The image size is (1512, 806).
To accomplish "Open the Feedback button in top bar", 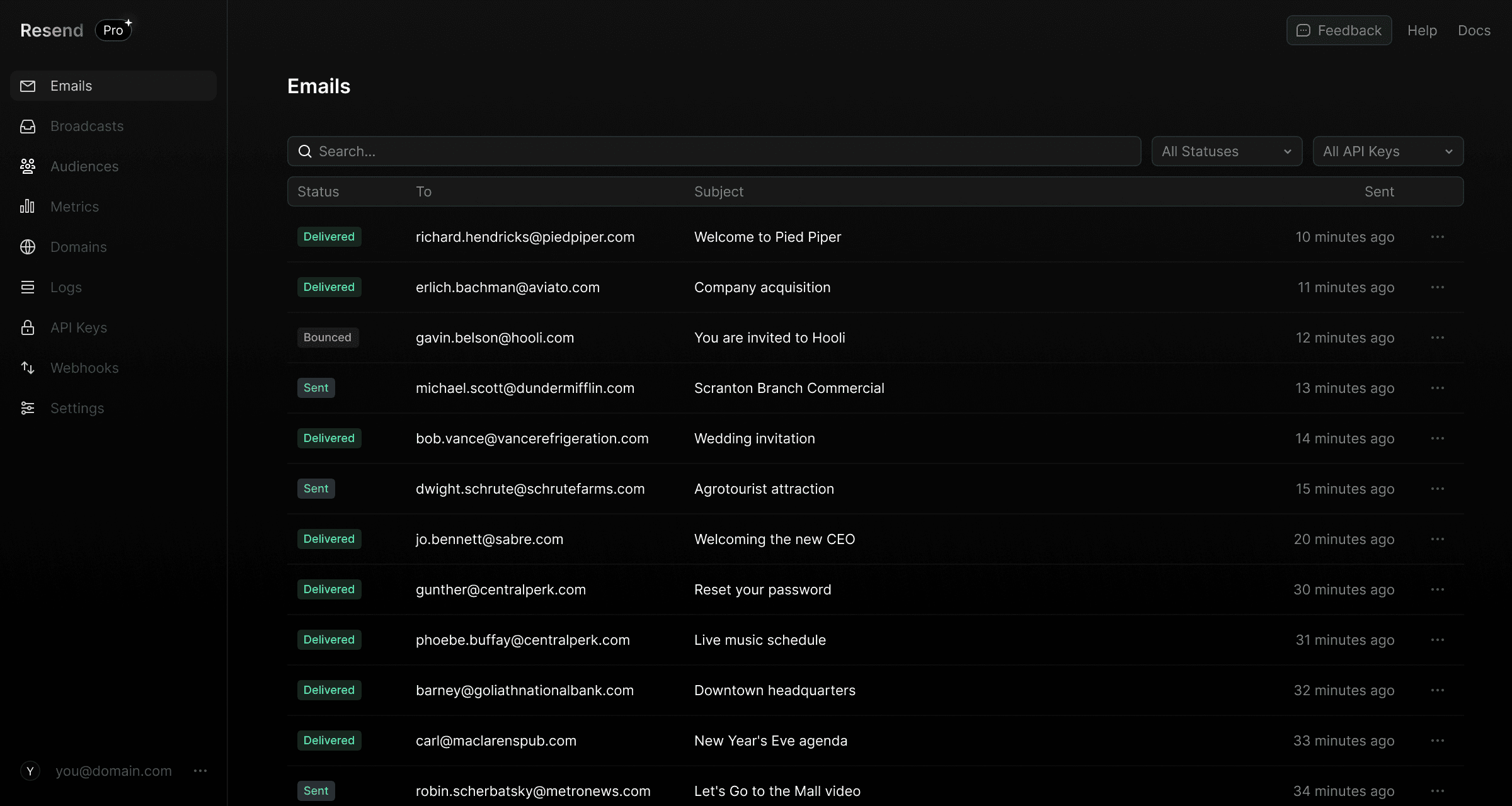I will (1339, 30).
